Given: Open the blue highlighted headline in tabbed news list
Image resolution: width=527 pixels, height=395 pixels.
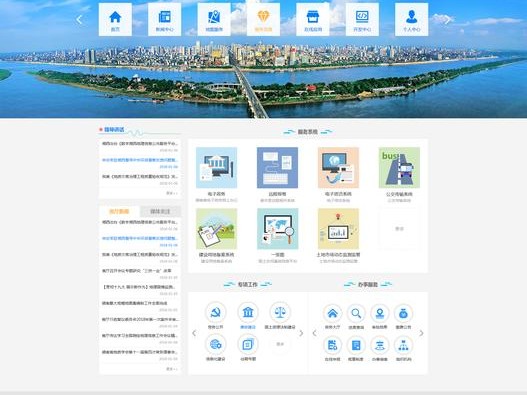Looking at the screenshot, I should [x=140, y=238].
